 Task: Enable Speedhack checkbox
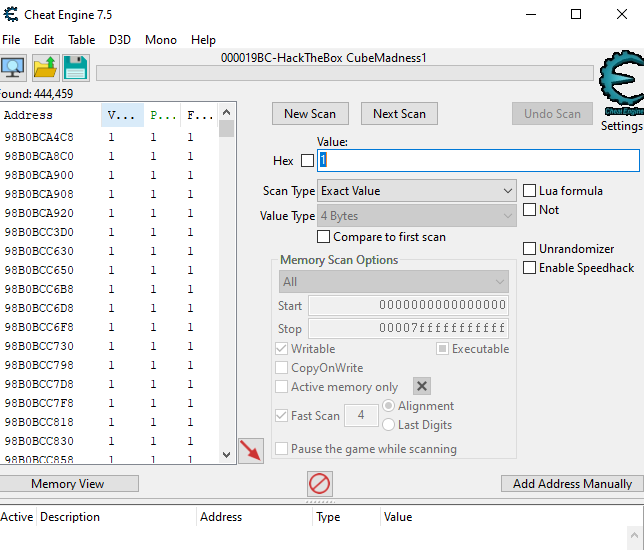click(x=529, y=267)
